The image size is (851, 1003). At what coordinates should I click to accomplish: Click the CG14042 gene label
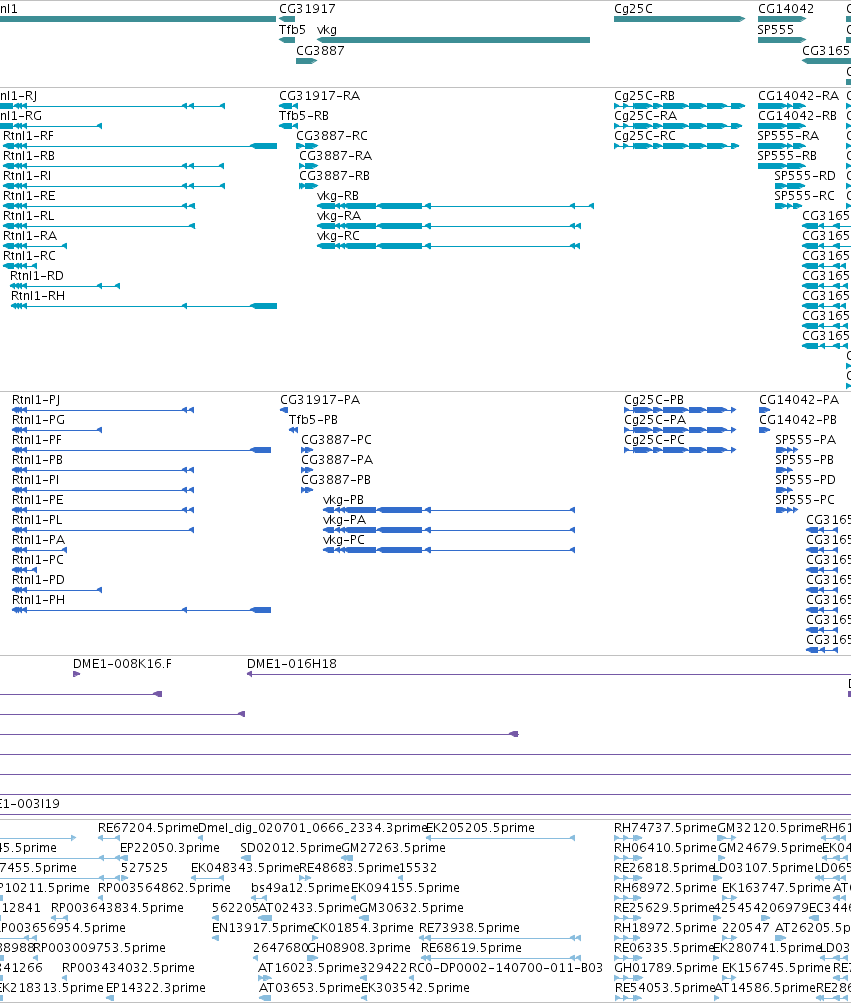[786, 9]
